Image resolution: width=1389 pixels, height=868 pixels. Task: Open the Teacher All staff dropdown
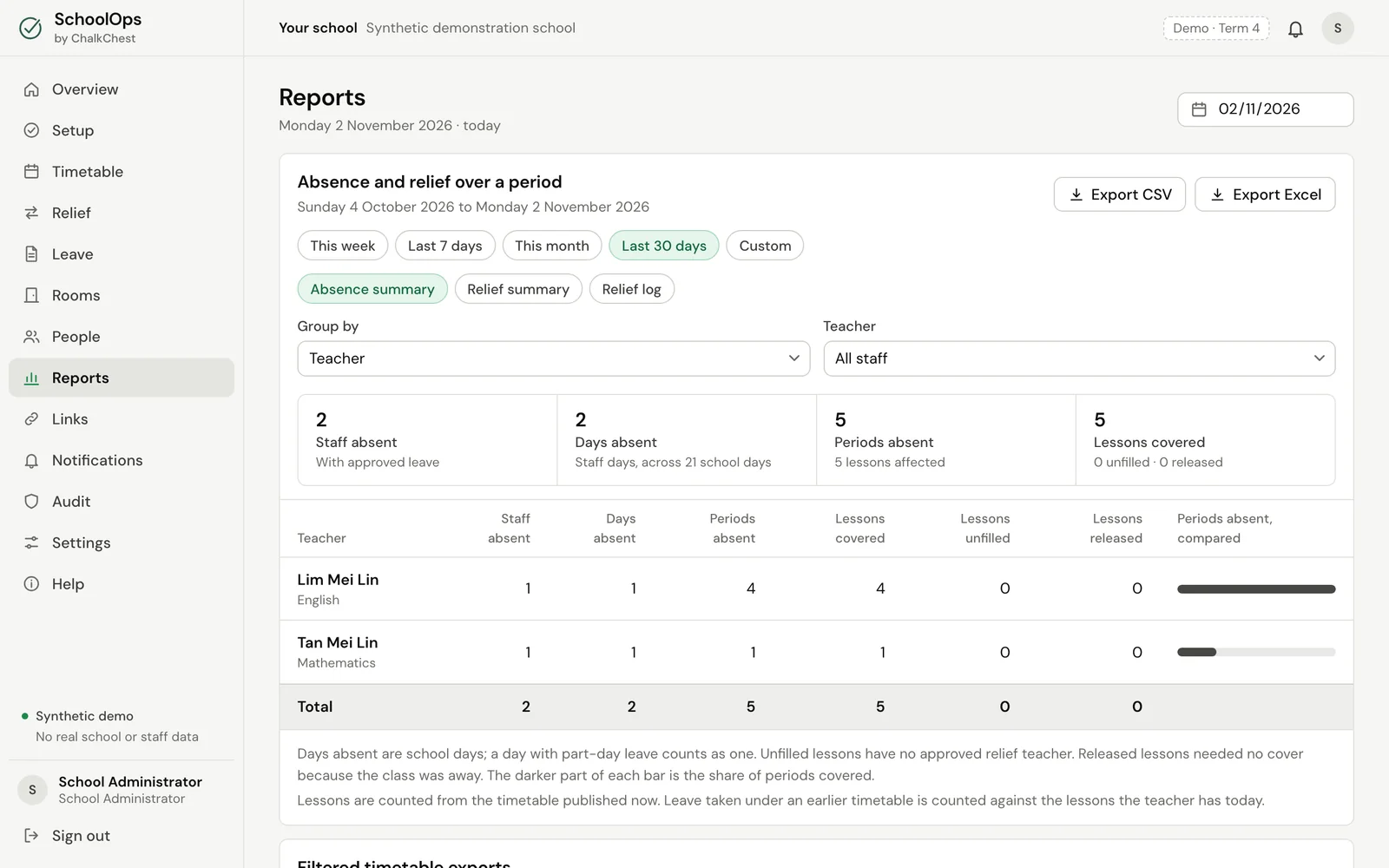[x=1079, y=358]
